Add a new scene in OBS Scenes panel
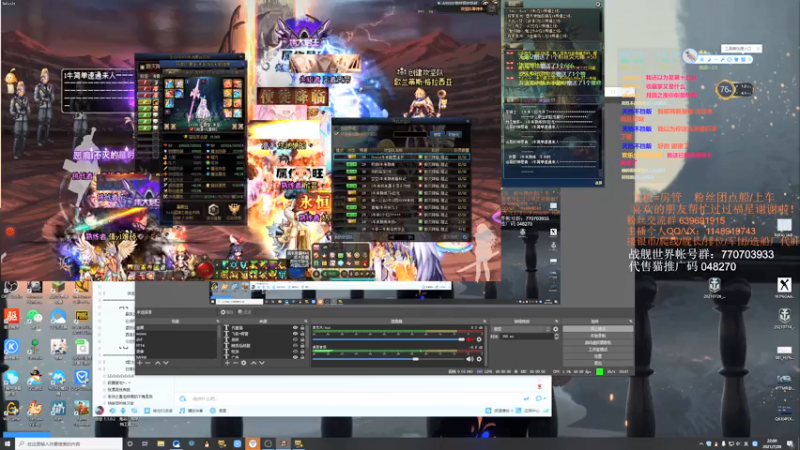800x450 pixels. pos(140,363)
